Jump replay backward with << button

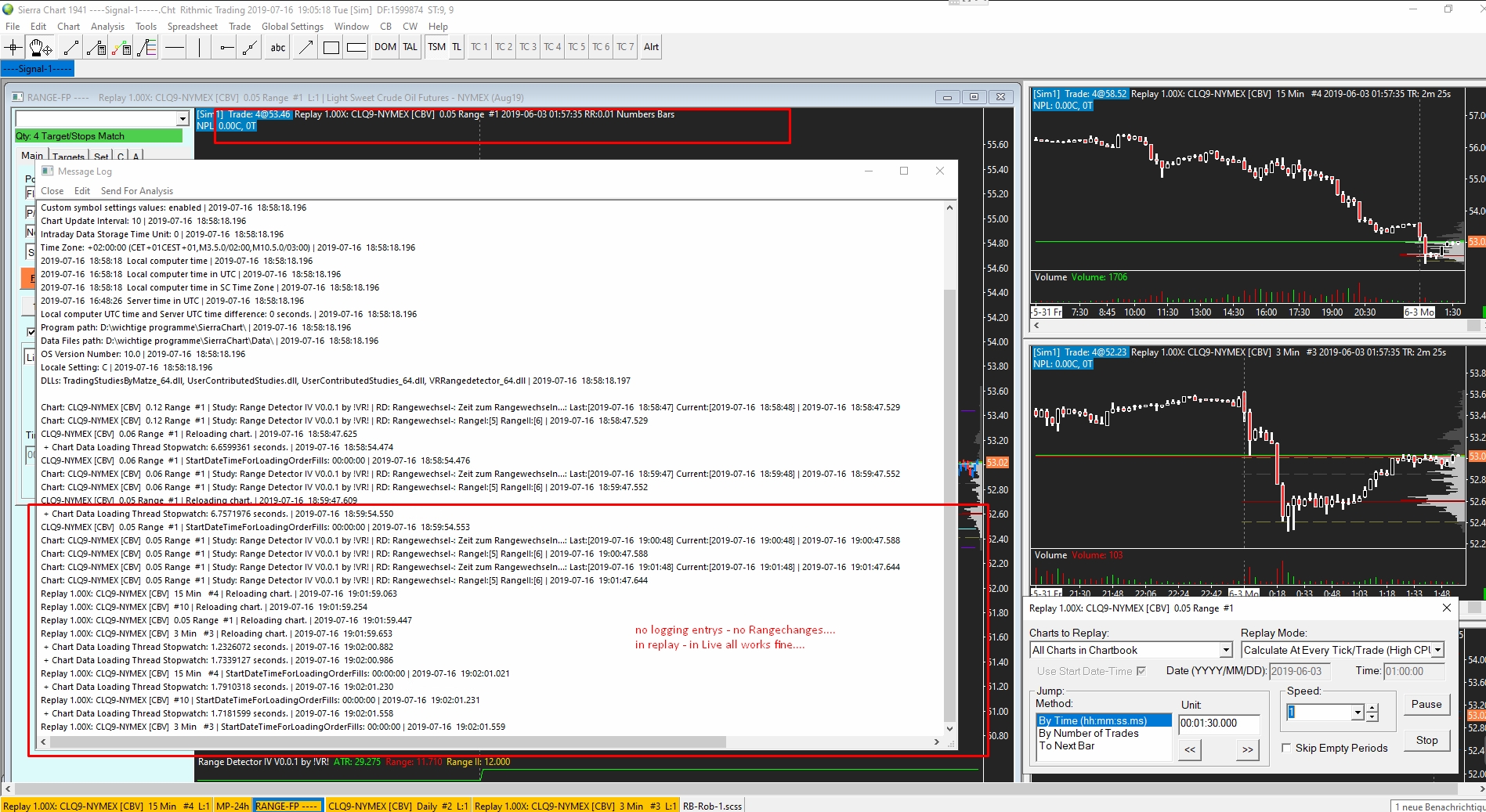(x=1190, y=749)
